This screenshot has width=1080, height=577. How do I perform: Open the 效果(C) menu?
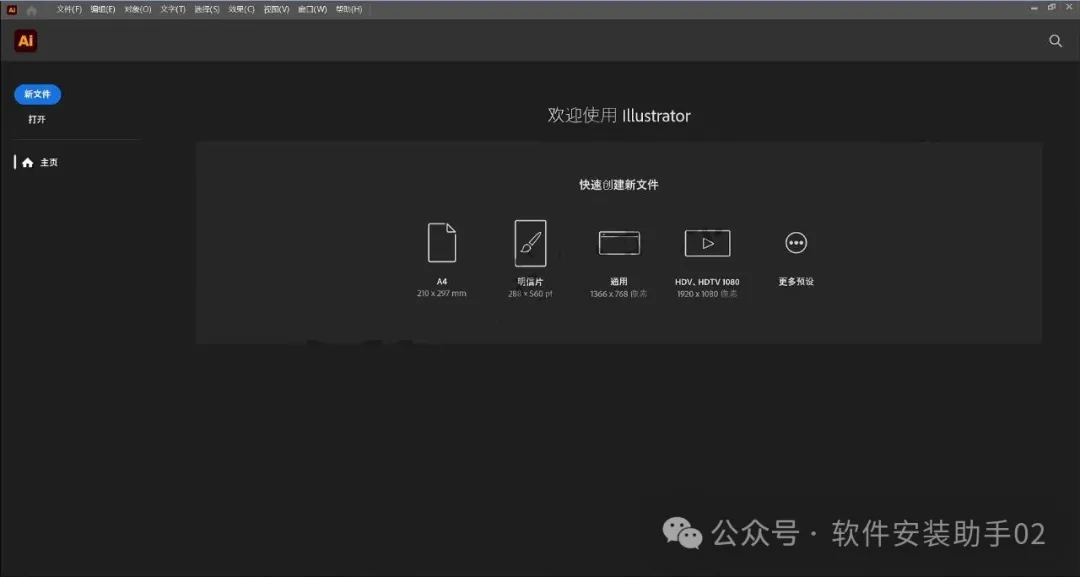tap(241, 10)
